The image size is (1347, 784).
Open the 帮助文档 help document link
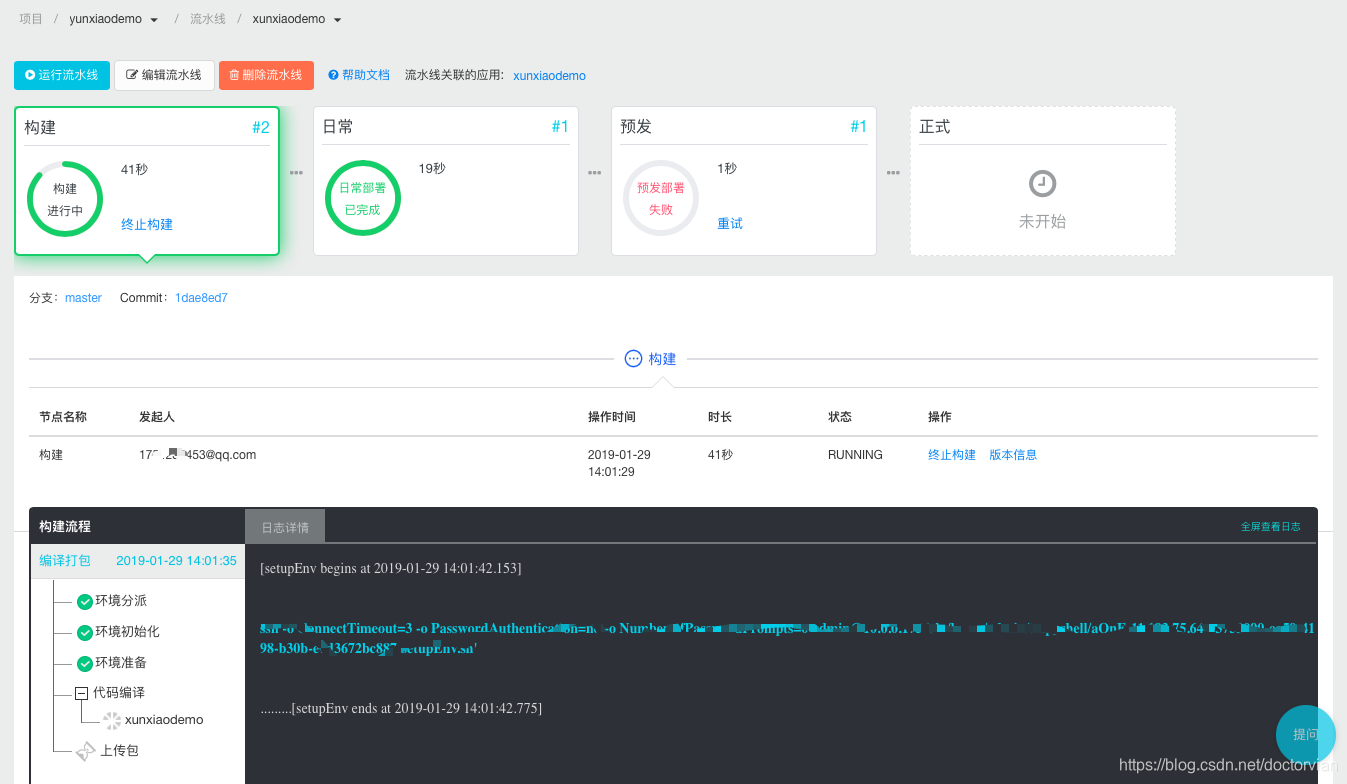359,75
